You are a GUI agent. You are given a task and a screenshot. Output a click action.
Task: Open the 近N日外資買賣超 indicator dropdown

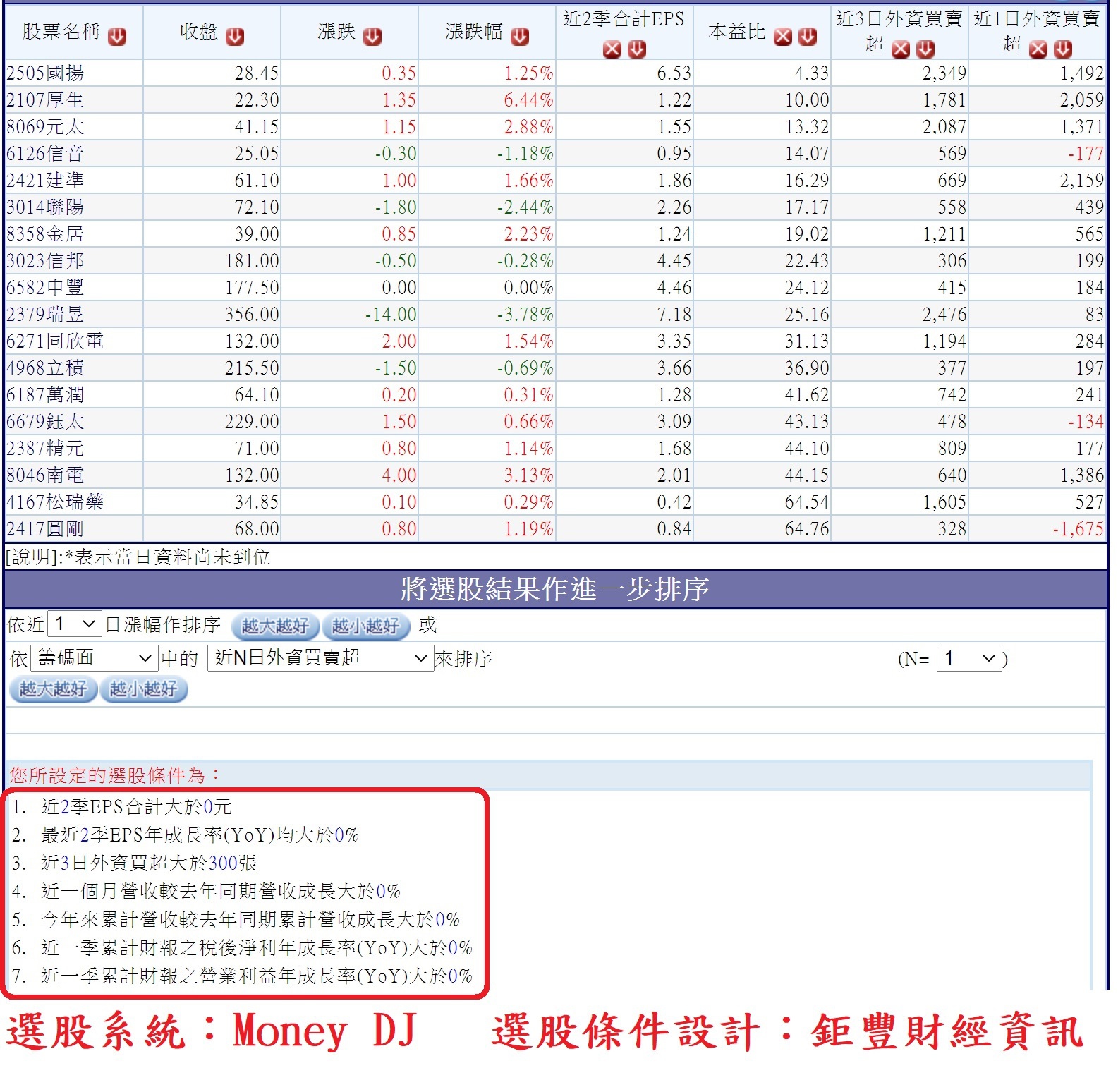(321, 658)
